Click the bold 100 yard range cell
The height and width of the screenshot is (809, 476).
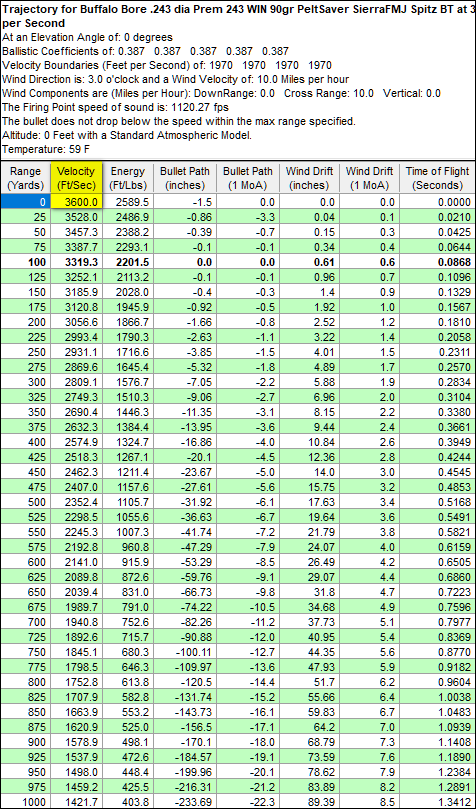[x=25, y=262]
